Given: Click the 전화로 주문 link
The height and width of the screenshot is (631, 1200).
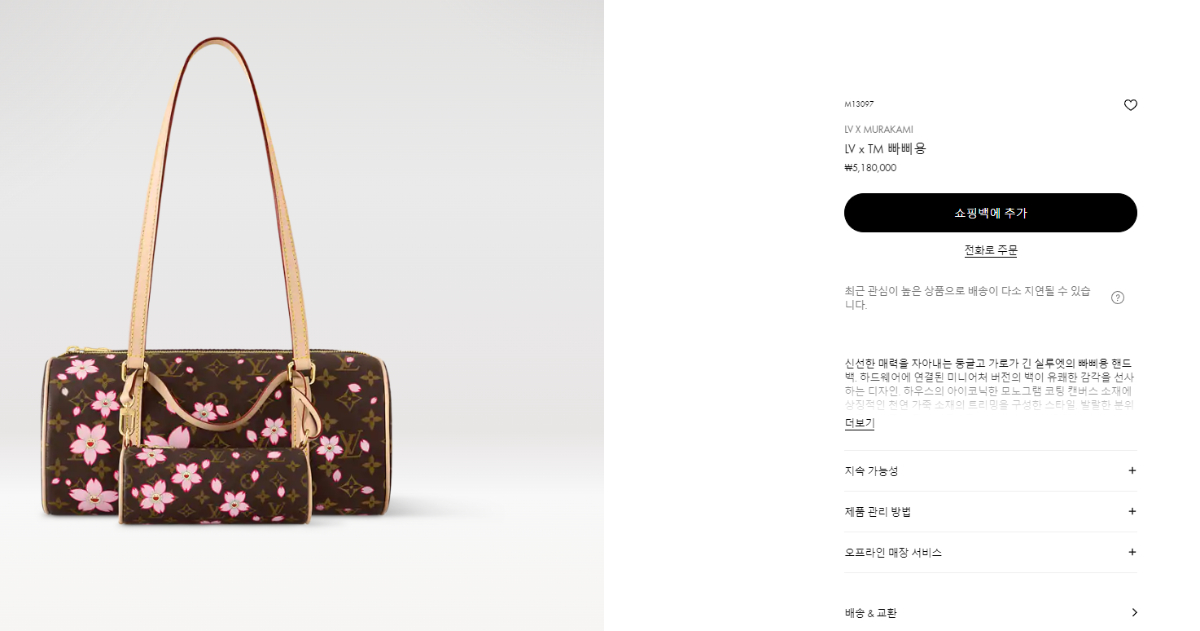Looking at the screenshot, I should click(990, 250).
